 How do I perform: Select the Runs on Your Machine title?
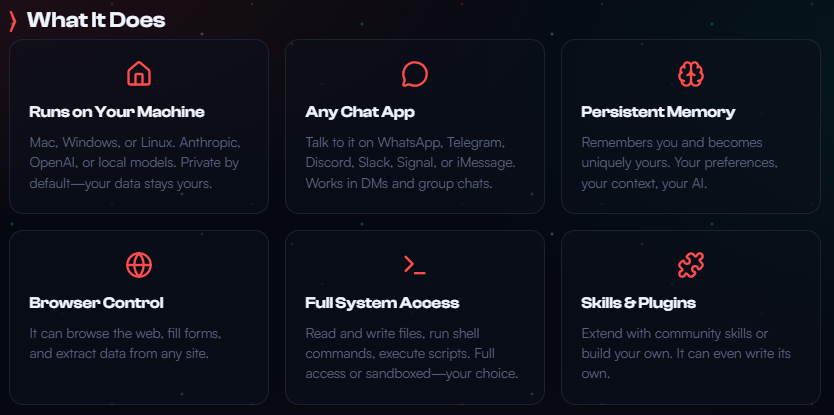pyautogui.click(x=117, y=112)
